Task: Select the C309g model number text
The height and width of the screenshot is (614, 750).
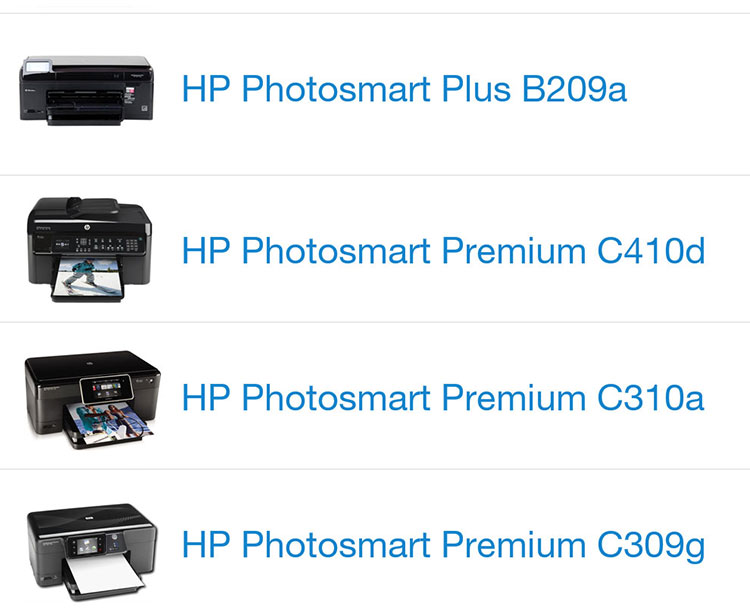Action: (651, 546)
